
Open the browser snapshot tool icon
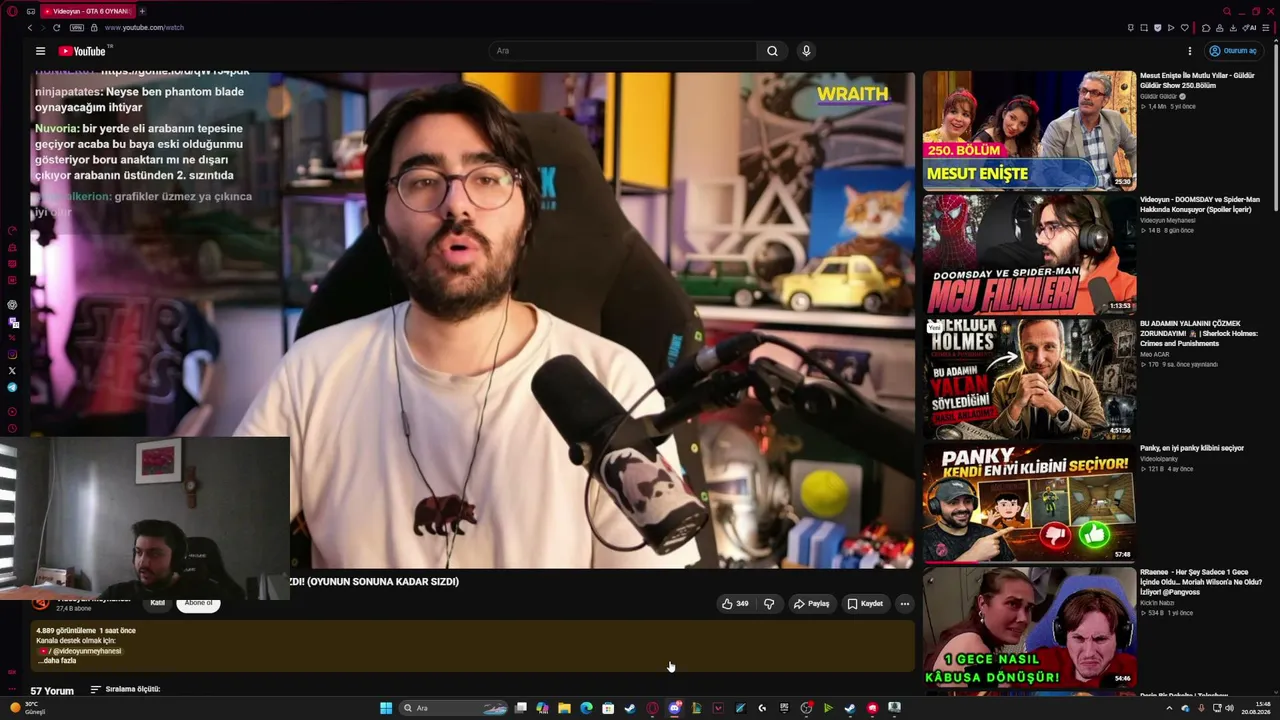click(x=1144, y=28)
